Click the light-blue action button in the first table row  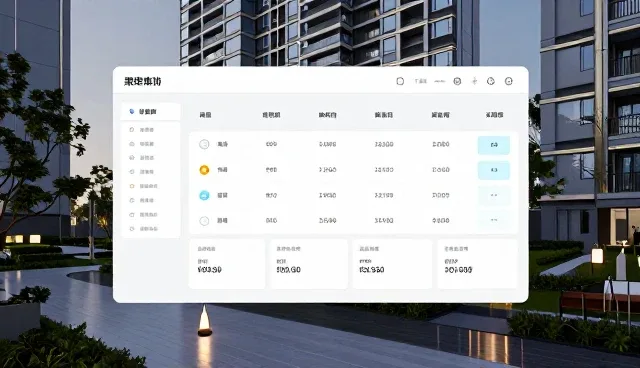494,145
